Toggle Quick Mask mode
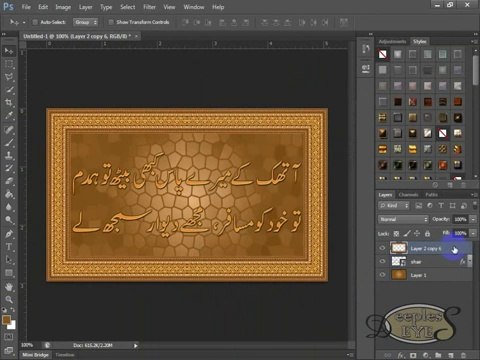Viewport: 480px width, 360px height. [x=9, y=337]
